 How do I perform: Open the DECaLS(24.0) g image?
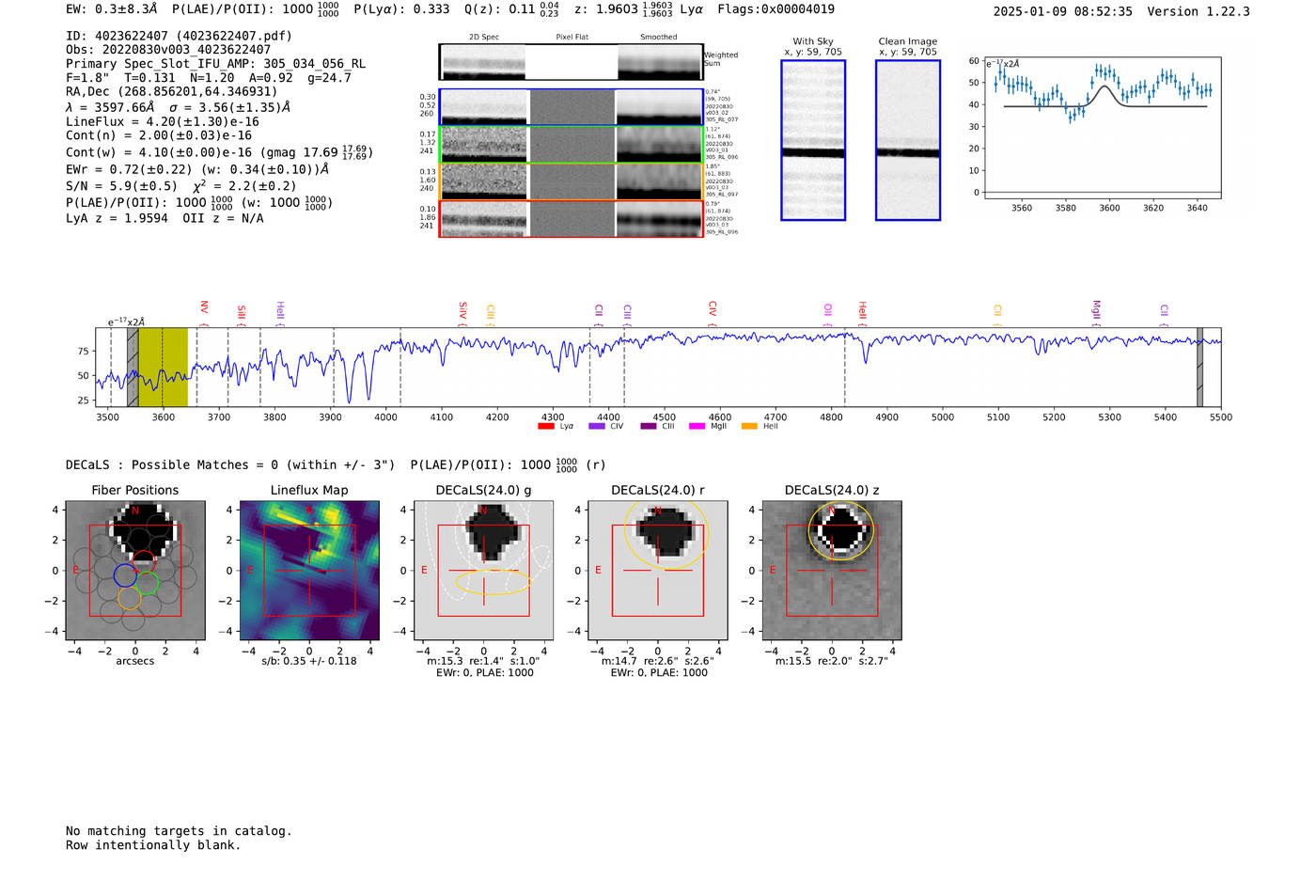click(x=483, y=571)
